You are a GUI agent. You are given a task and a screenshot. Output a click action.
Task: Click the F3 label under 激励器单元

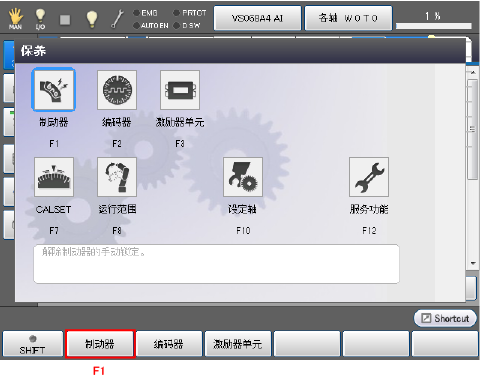[180, 144]
